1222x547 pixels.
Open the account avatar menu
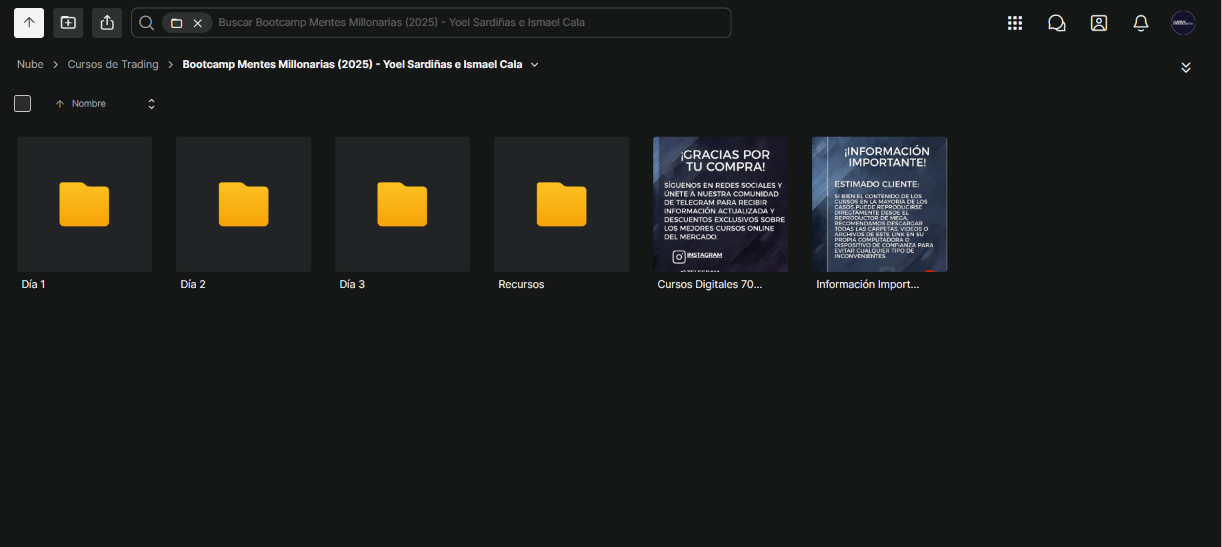coord(1183,23)
